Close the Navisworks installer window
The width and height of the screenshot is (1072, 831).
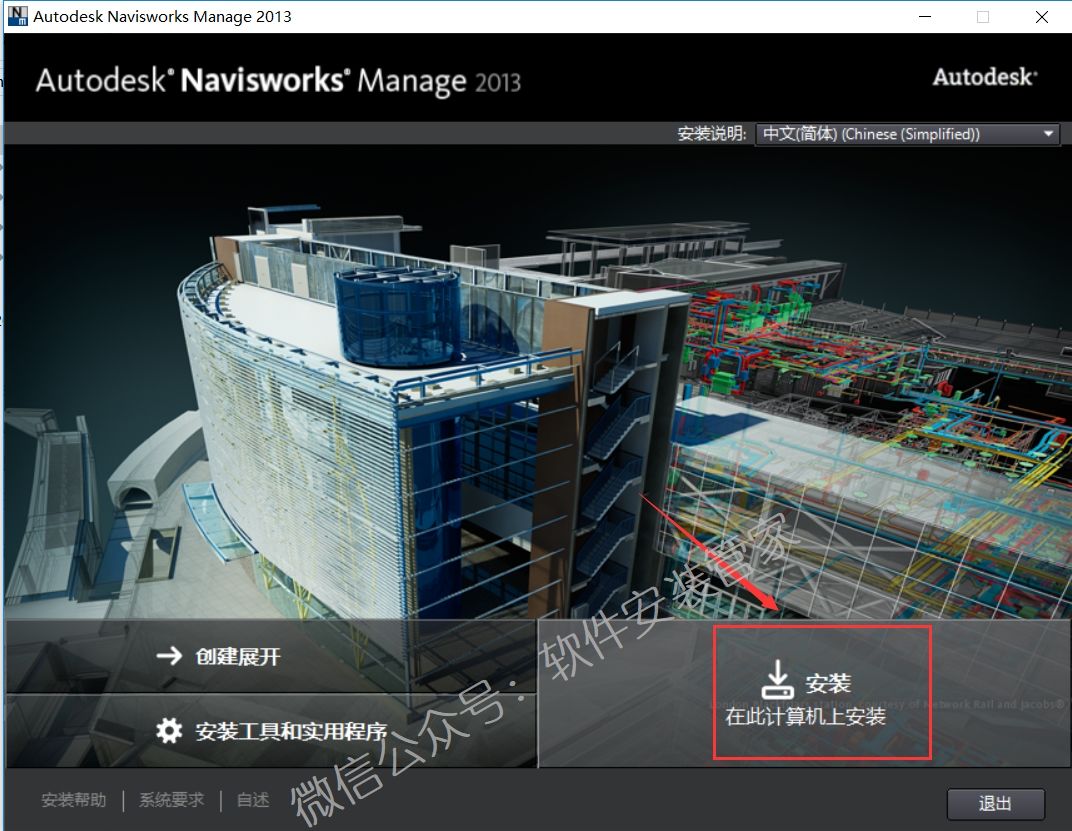[1042, 17]
